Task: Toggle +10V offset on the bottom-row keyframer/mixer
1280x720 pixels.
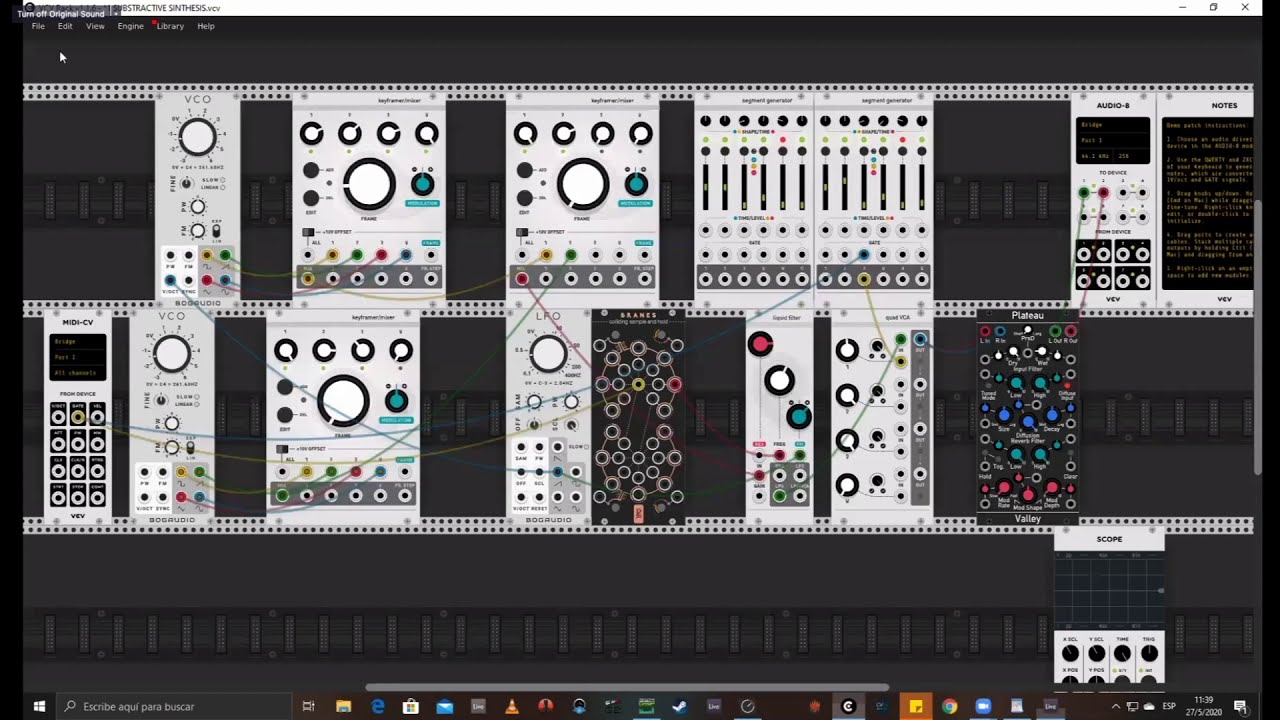Action: (283, 449)
